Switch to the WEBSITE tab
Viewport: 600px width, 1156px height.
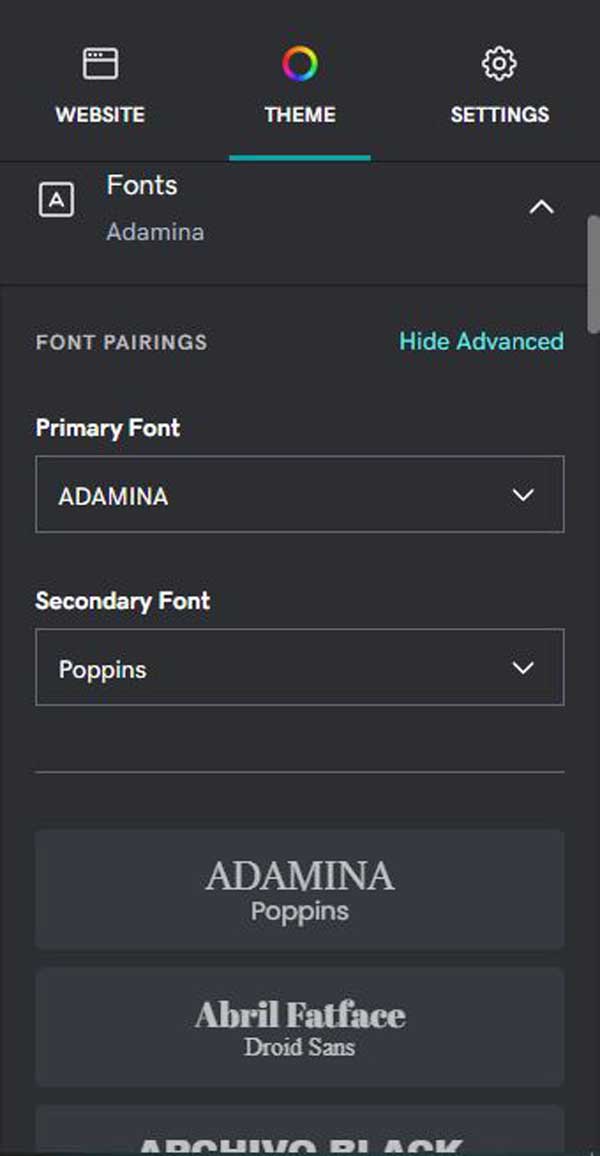99,85
